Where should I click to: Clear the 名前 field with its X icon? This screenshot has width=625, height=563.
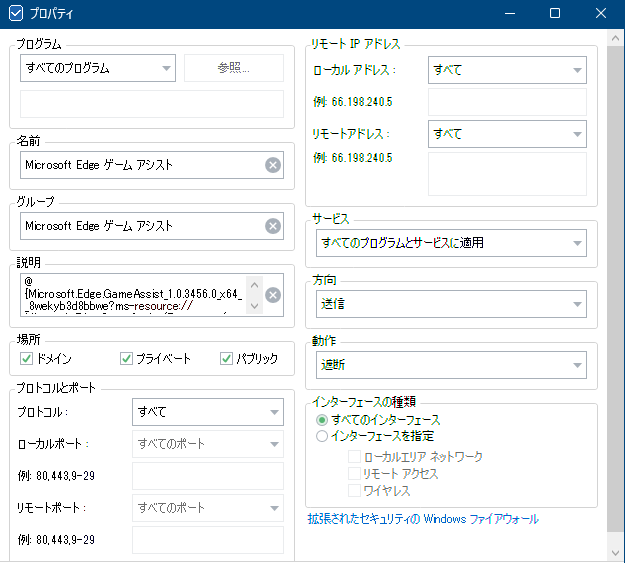click(273, 165)
